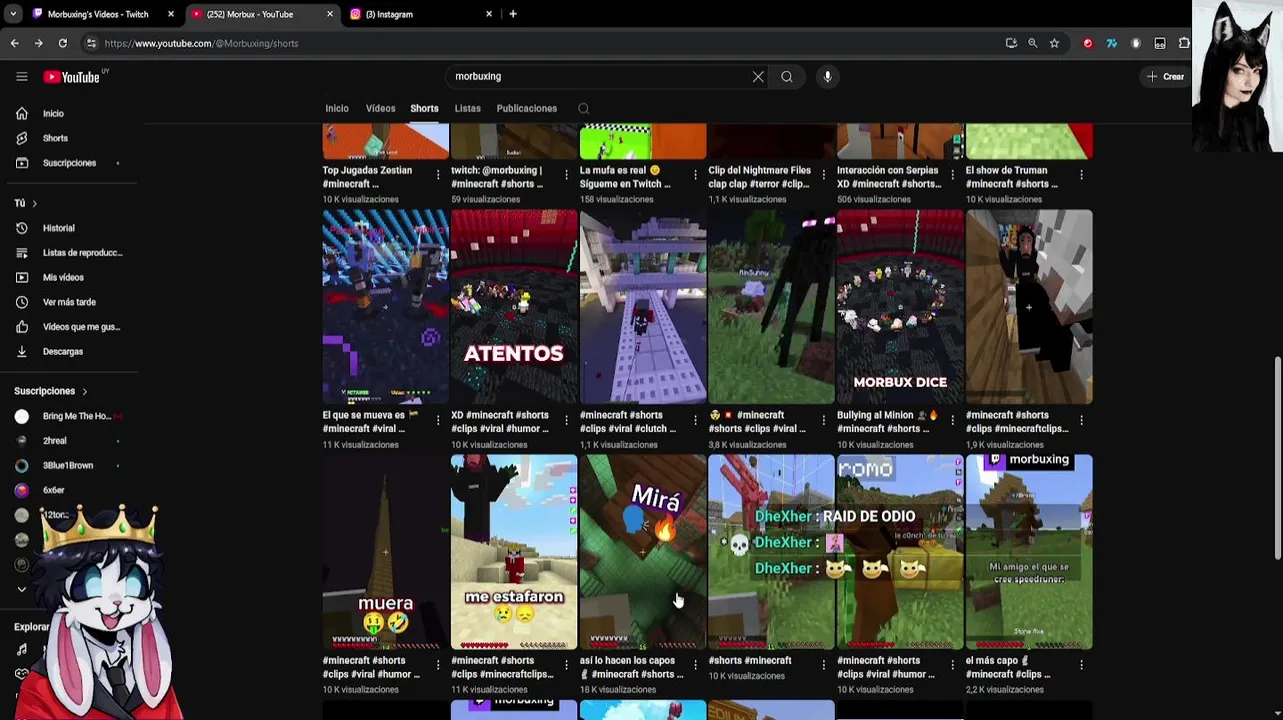Open 3Blue1Brown channel subscription
Viewport: 1283px width, 720px height.
click(x=69, y=465)
